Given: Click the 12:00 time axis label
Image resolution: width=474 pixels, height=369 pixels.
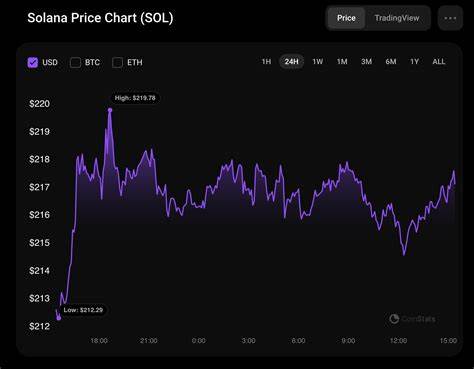Looking at the screenshot, I should click(x=398, y=341).
